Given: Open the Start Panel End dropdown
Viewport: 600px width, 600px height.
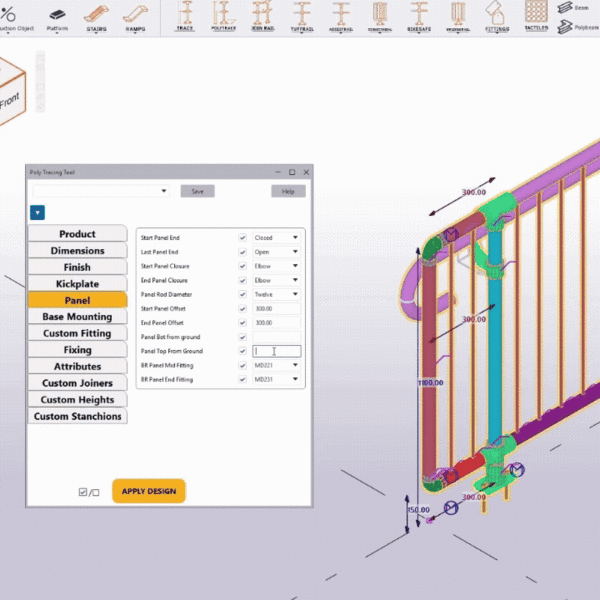Looking at the screenshot, I should point(277,238).
